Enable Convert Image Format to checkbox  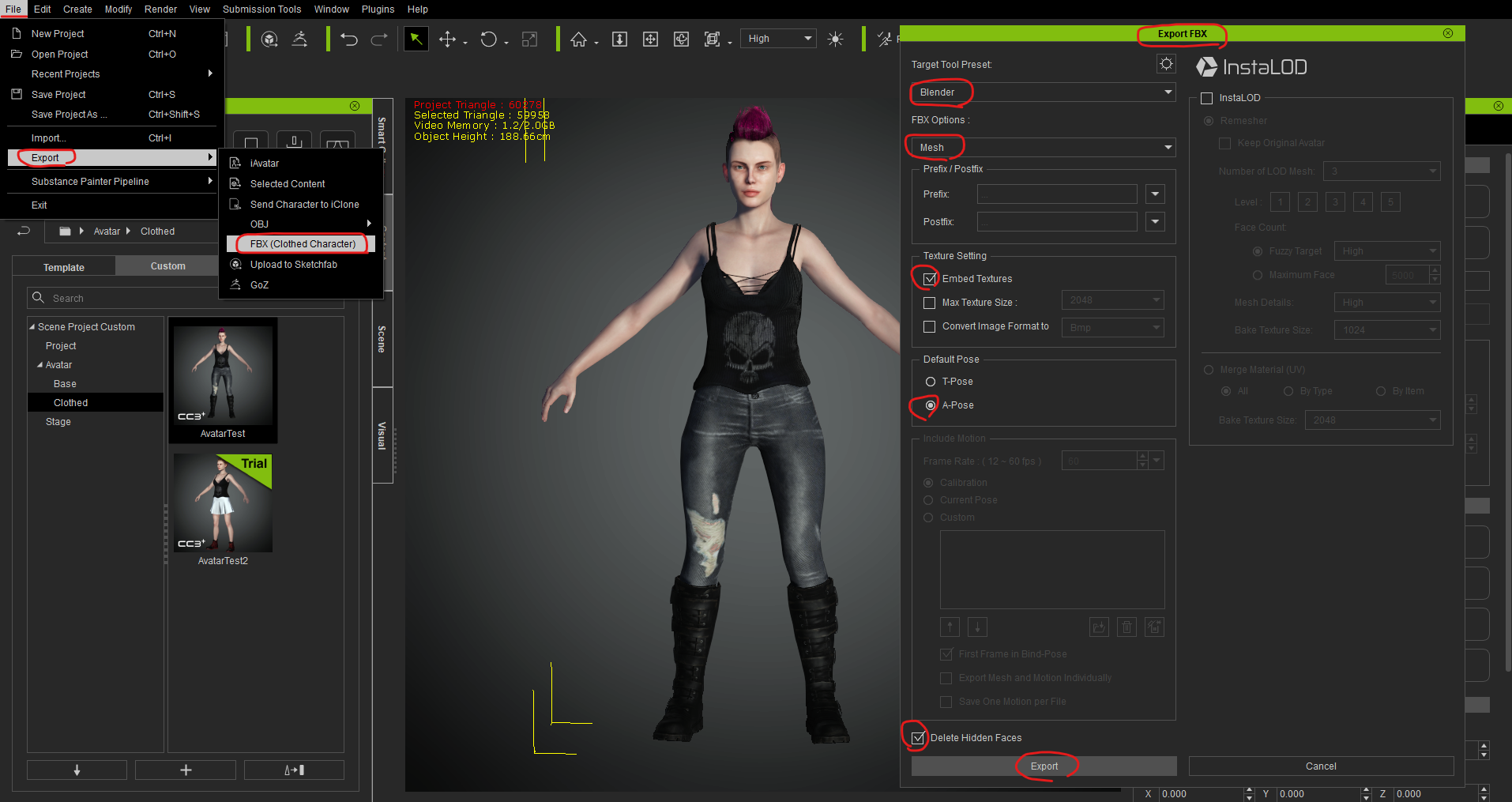point(930,326)
